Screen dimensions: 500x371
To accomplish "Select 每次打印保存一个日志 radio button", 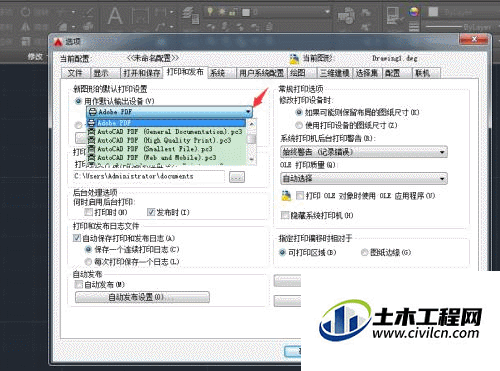I will click(88, 262).
